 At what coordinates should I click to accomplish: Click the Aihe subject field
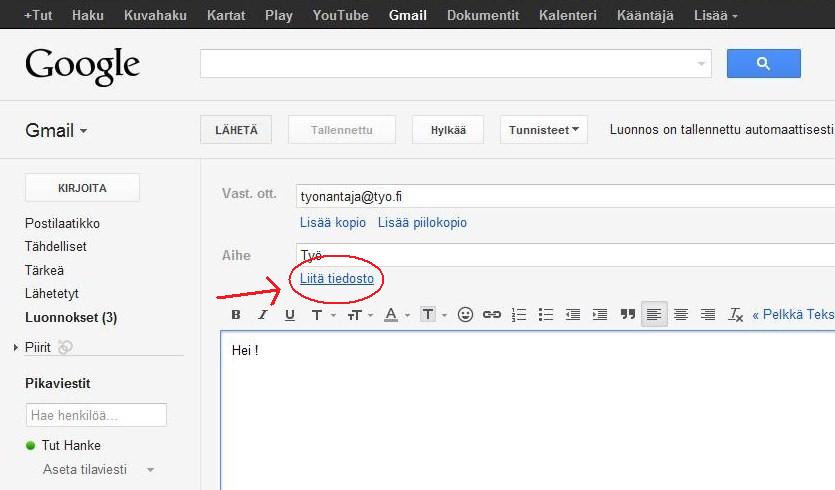coord(565,255)
